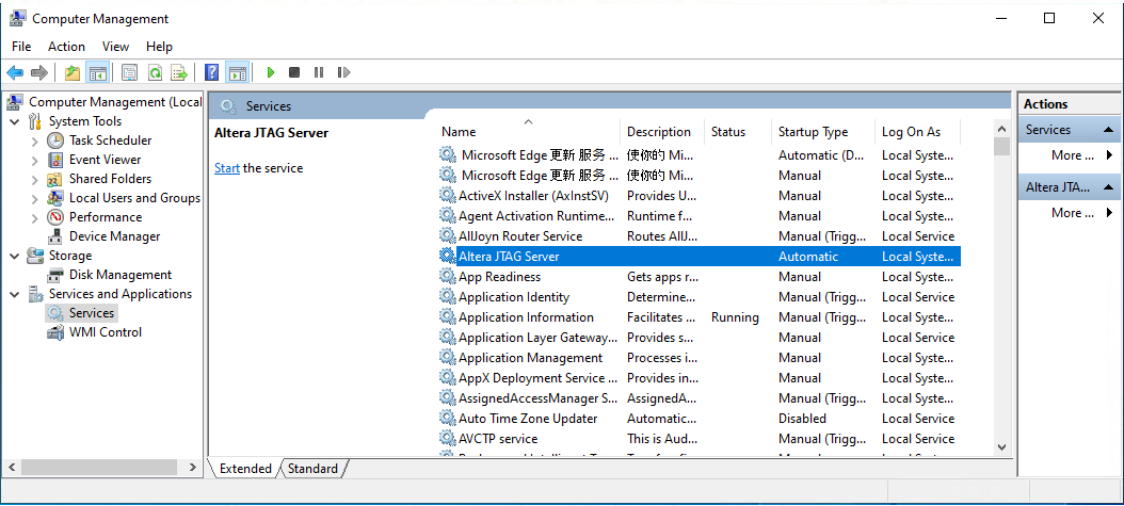Select ActiveX Installer (AxInstSV) service
1124x506 pixels.
(699, 196)
